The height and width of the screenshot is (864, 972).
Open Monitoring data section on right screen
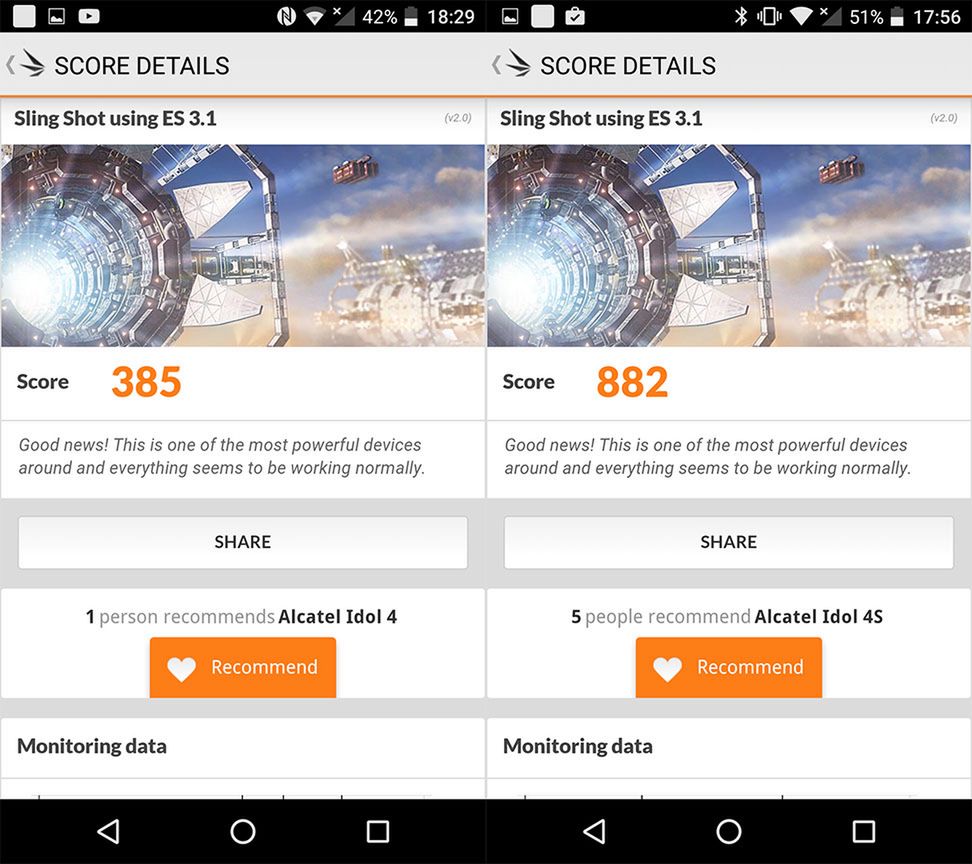click(729, 747)
